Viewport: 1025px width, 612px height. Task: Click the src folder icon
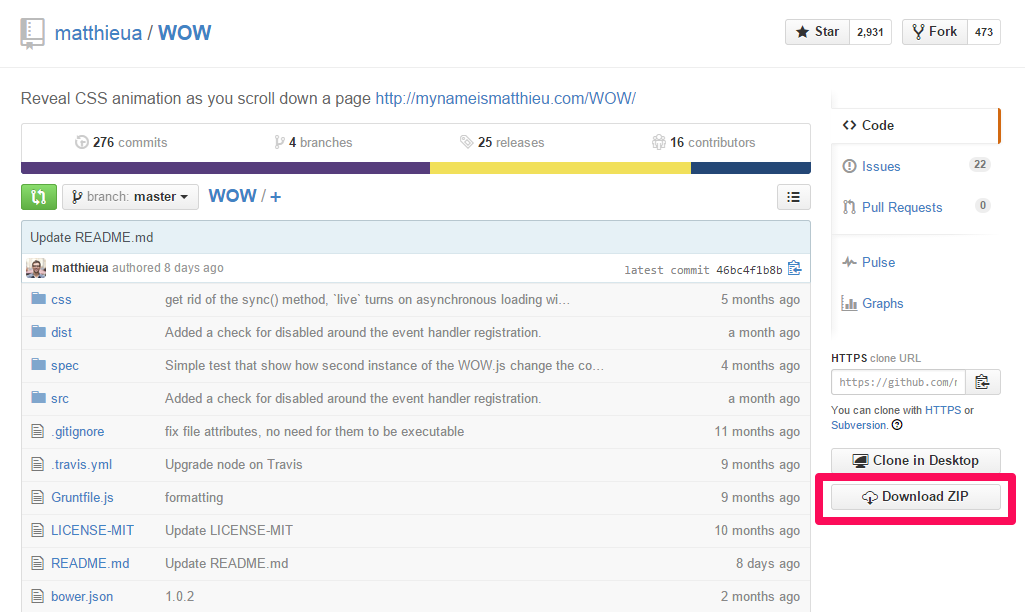39,398
